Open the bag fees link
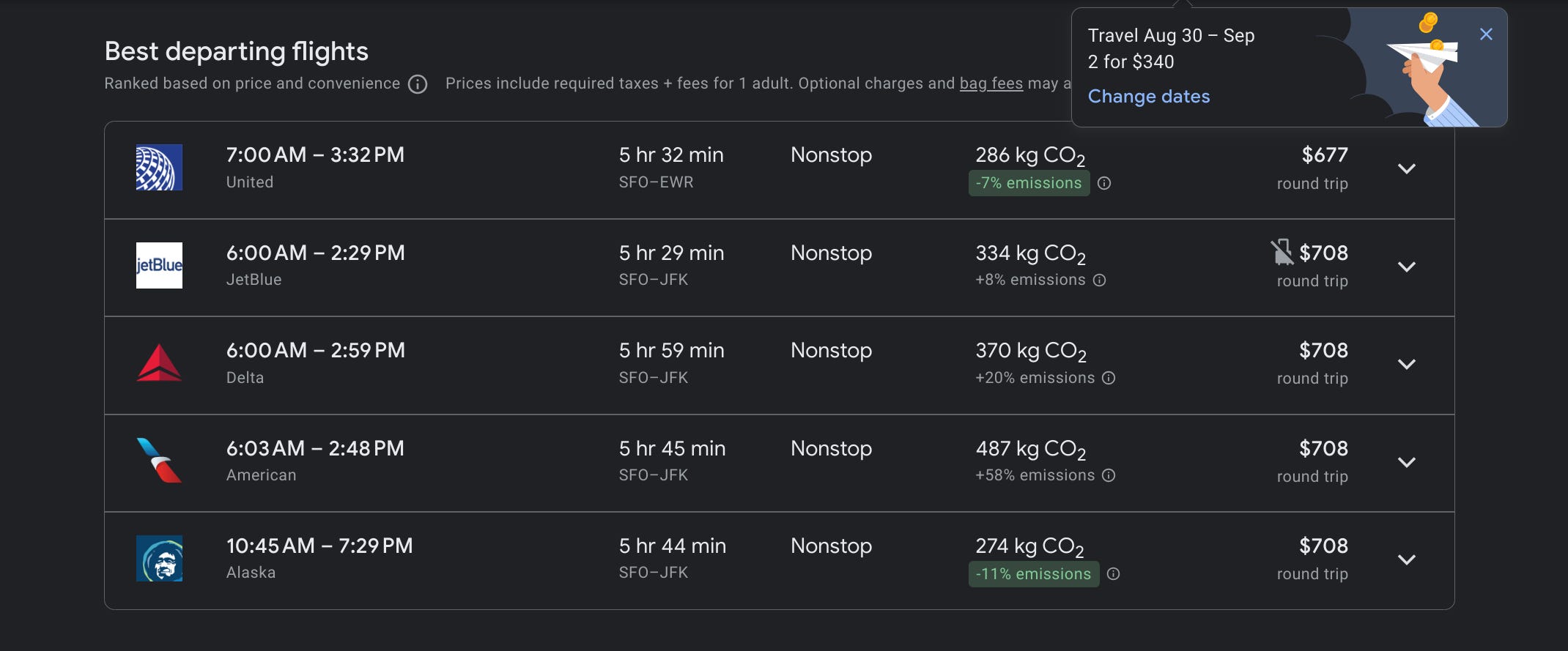1568x651 pixels. [x=991, y=83]
